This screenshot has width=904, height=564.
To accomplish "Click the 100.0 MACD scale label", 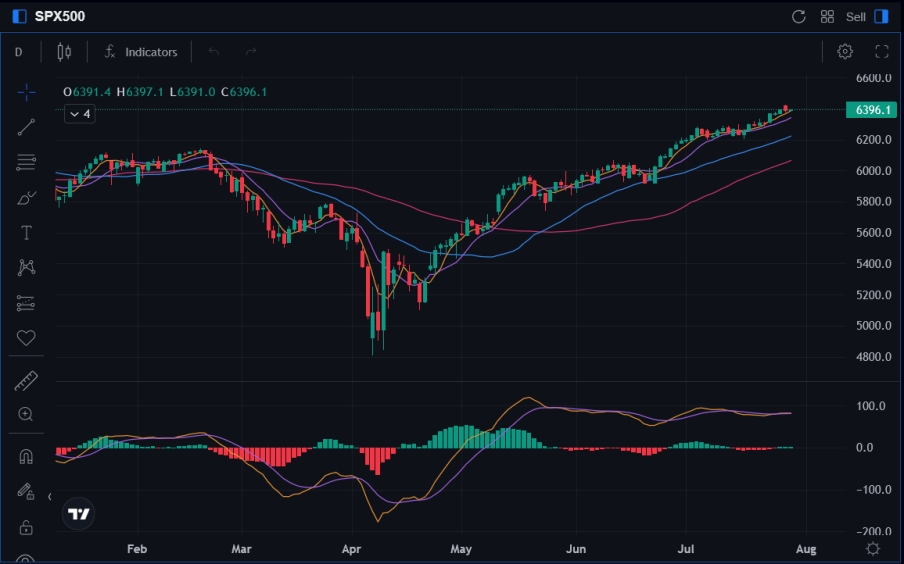I will pyautogui.click(x=871, y=406).
